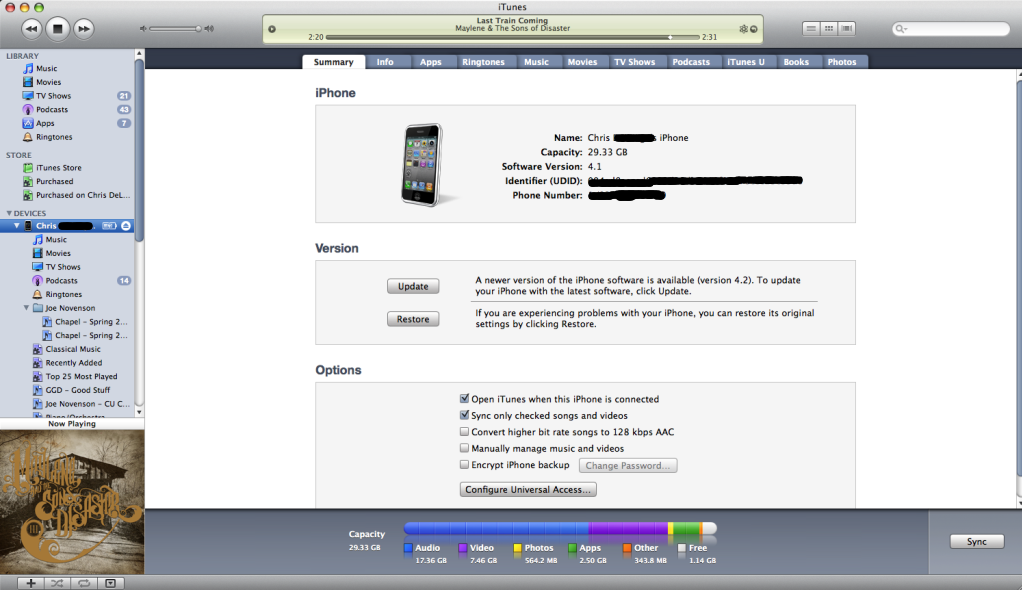Switch to the Info tab

point(385,62)
